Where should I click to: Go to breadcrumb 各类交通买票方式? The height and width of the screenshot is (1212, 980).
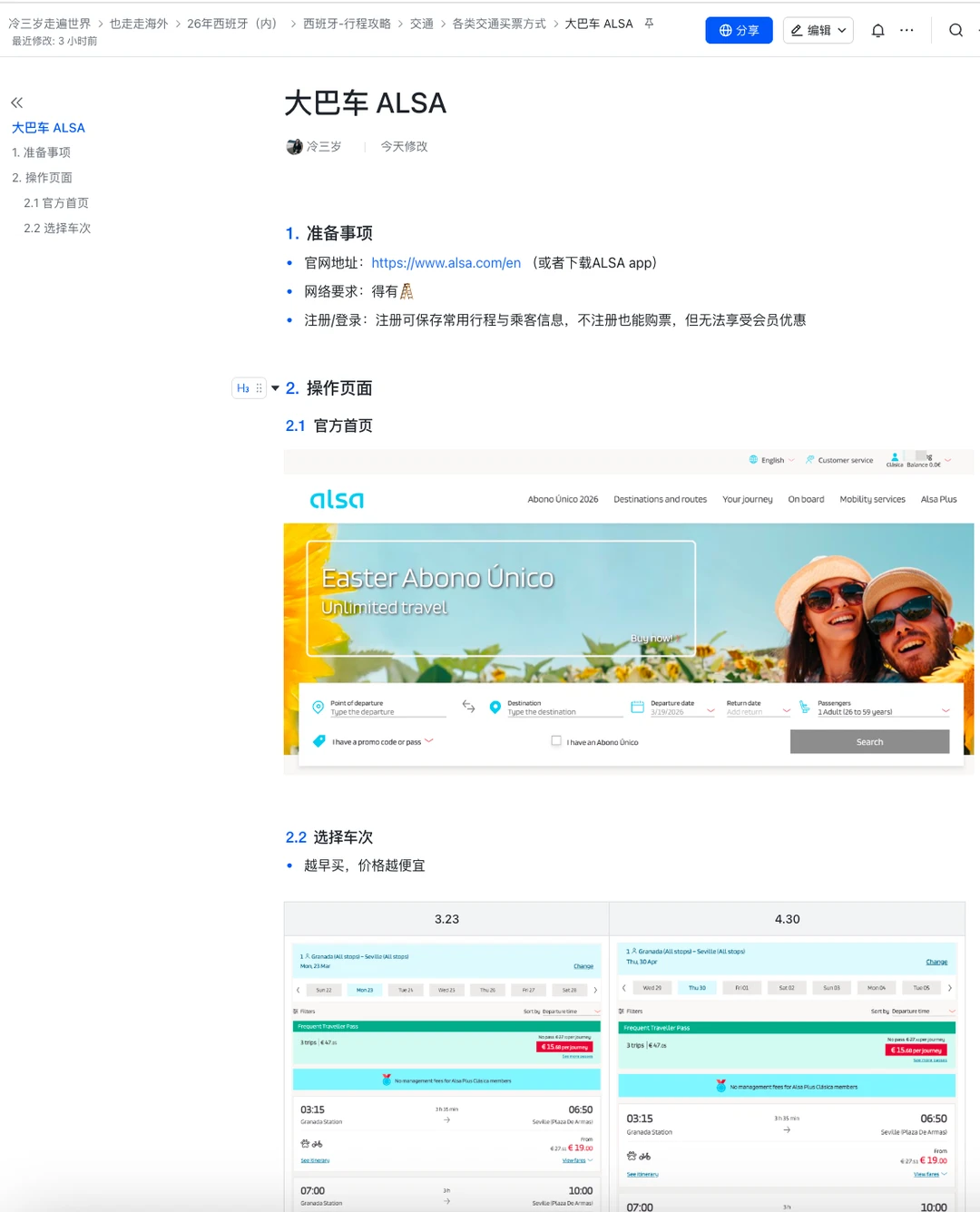coord(499,24)
